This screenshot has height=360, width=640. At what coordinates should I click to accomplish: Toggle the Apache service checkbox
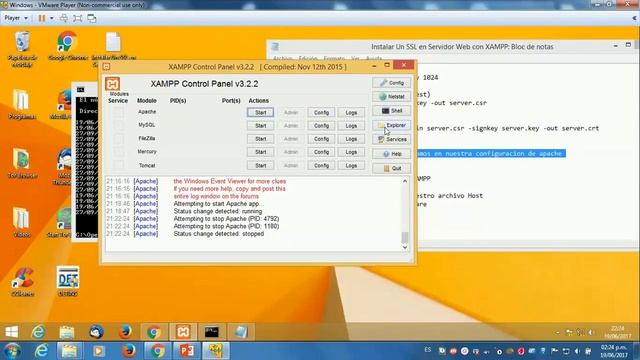tap(118, 112)
